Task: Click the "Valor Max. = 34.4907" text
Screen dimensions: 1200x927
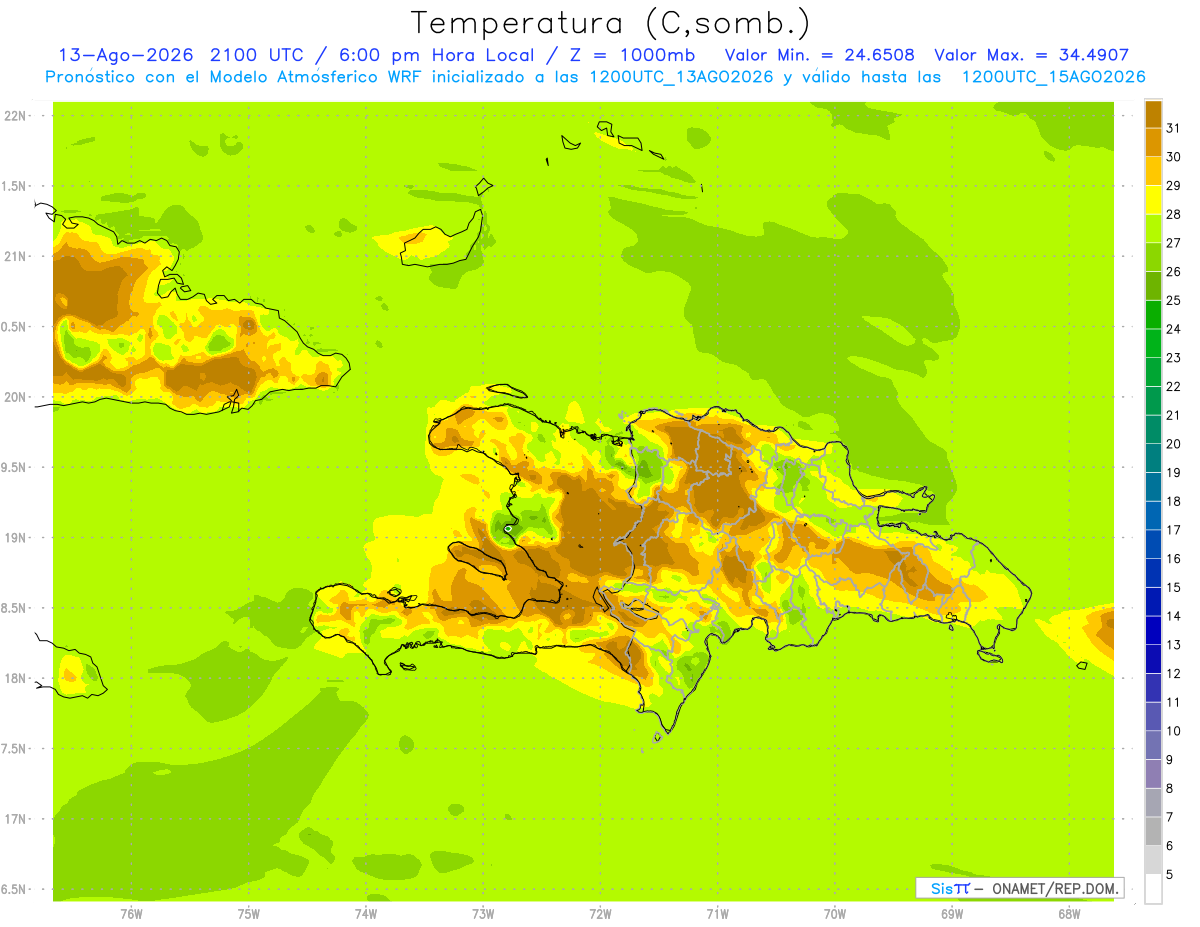Action: (1031, 55)
